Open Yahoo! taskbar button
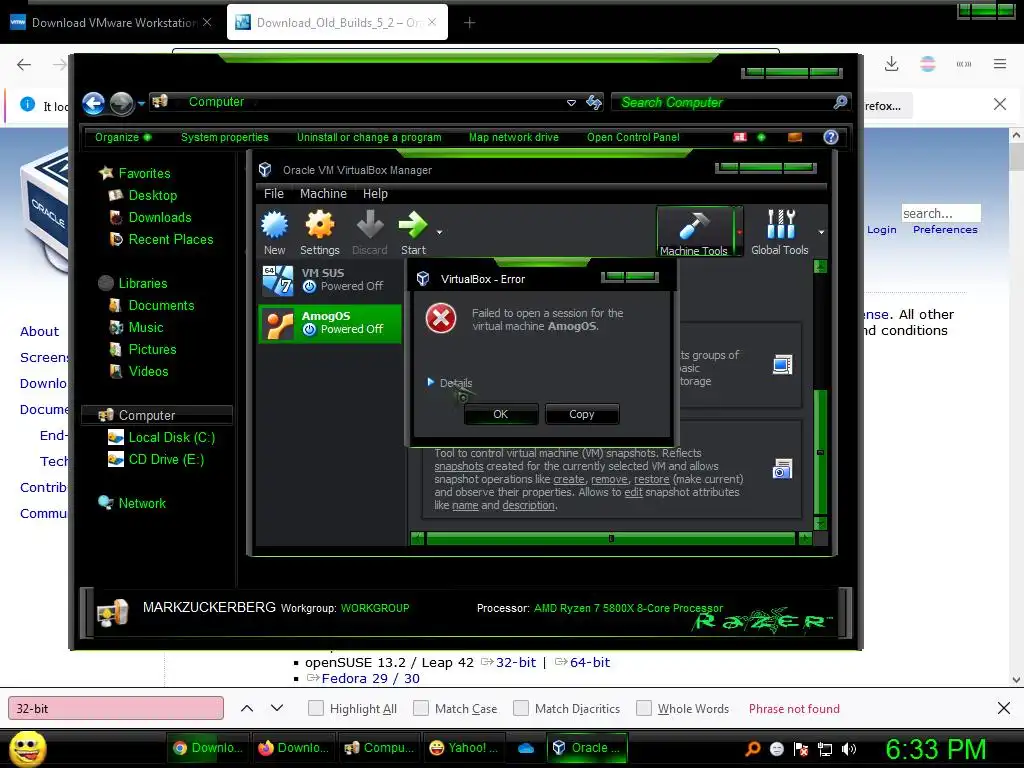Image resolution: width=1024 pixels, height=768 pixels. (x=463, y=748)
